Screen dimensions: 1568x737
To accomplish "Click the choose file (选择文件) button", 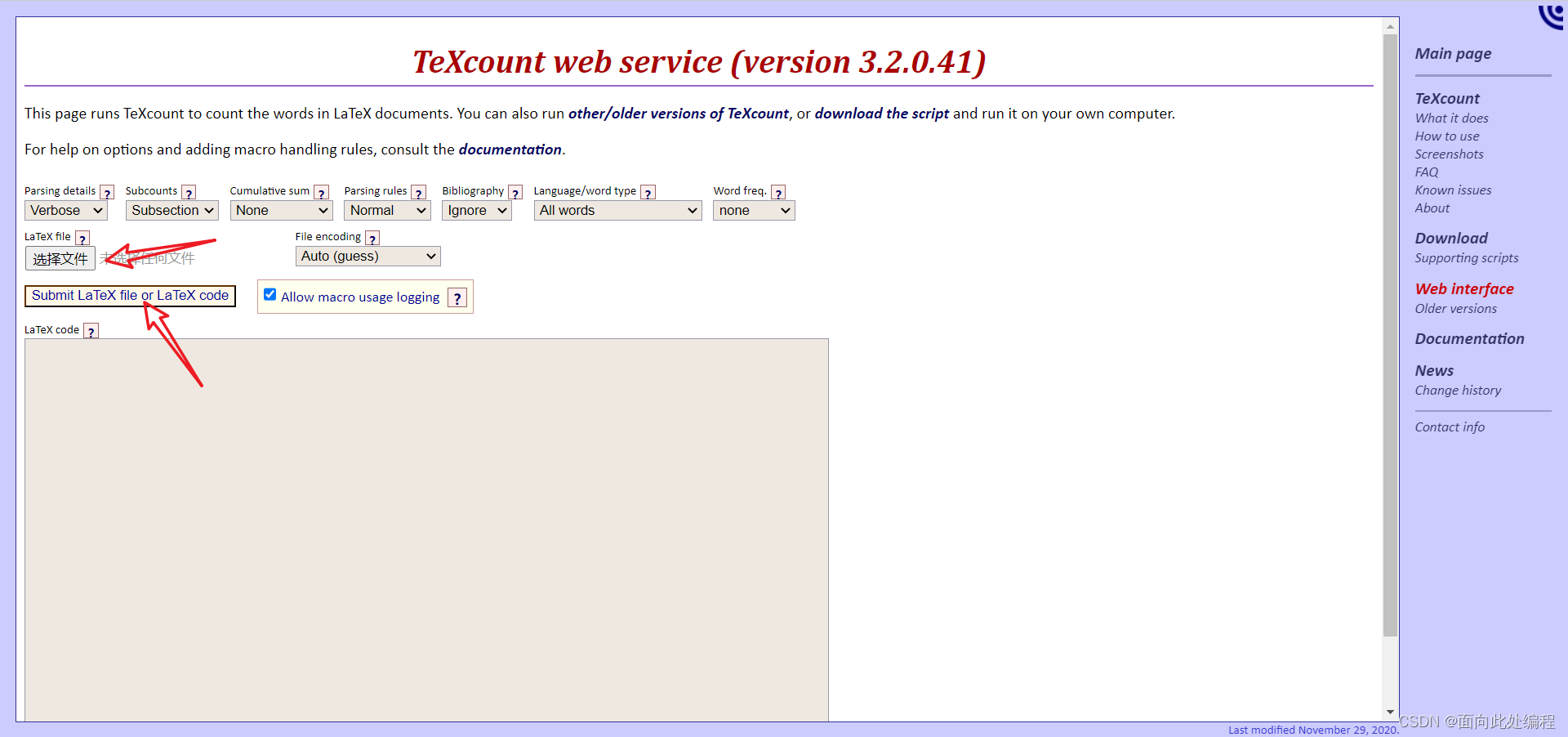I will pos(60,259).
